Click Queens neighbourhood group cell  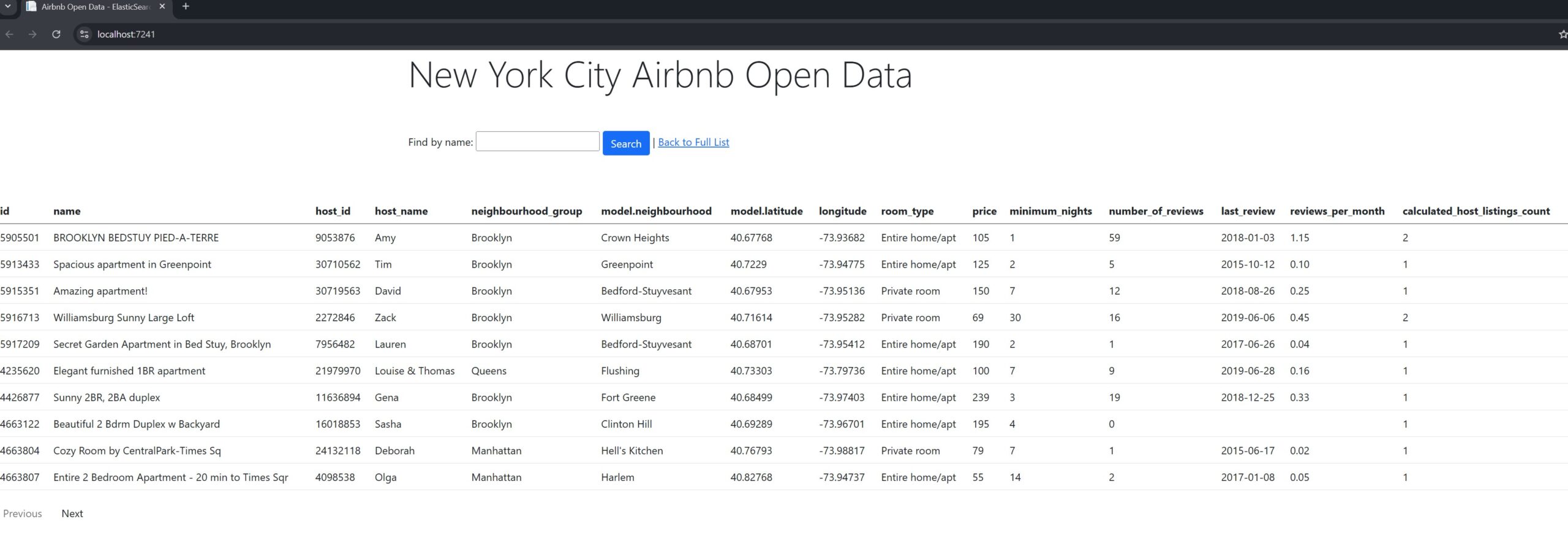489,371
